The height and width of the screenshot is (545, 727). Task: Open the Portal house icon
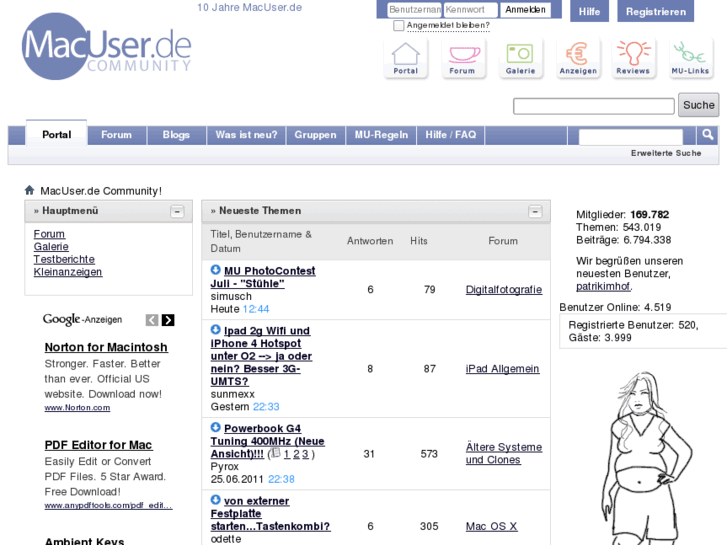coord(405,56)
